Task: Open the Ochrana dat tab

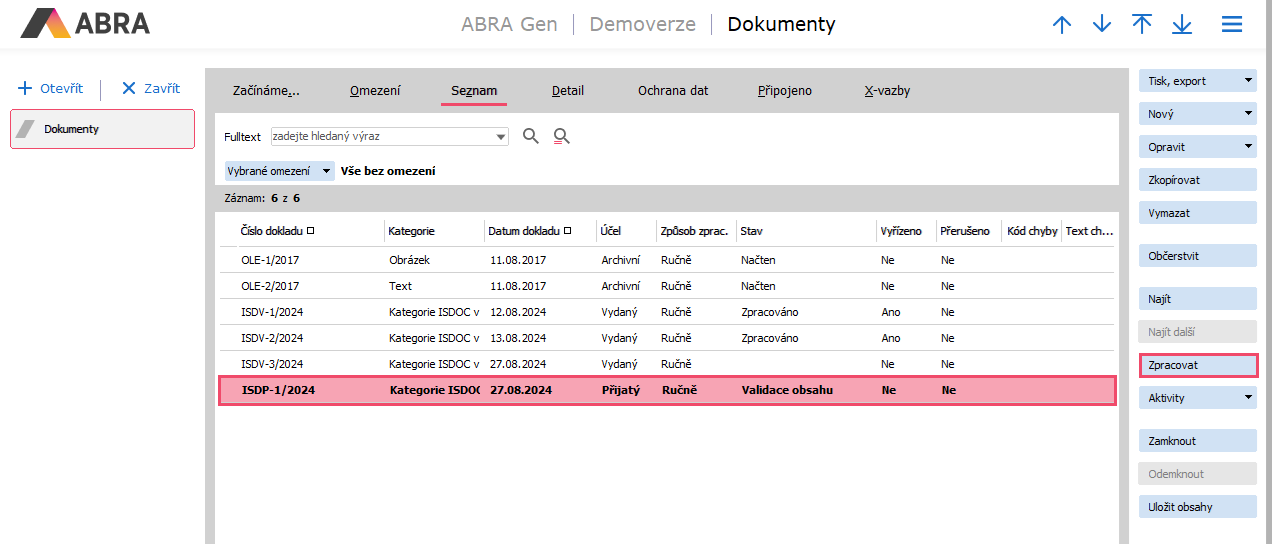Action: click(673, 91)
